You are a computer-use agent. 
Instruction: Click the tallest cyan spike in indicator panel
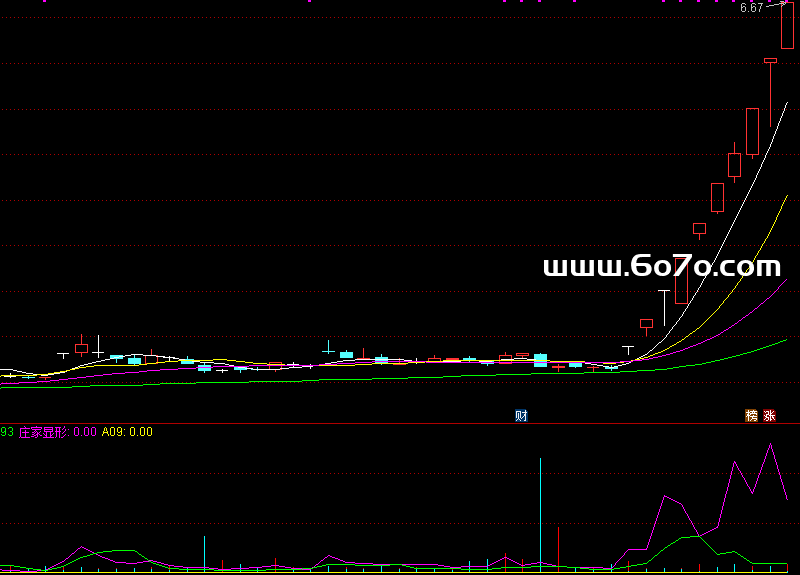coord(540,514)
